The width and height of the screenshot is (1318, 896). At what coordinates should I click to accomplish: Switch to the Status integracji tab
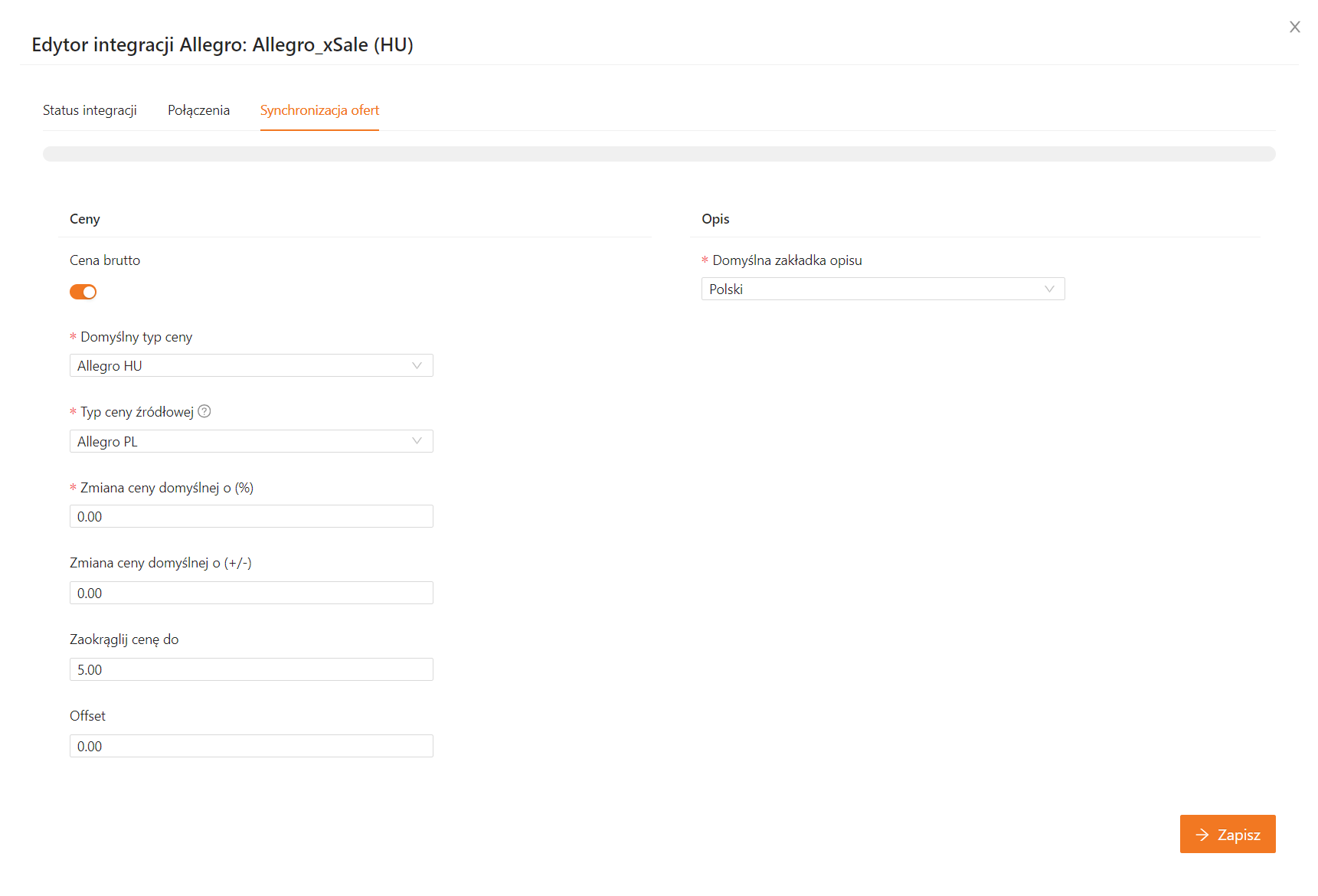coord(90,110)
